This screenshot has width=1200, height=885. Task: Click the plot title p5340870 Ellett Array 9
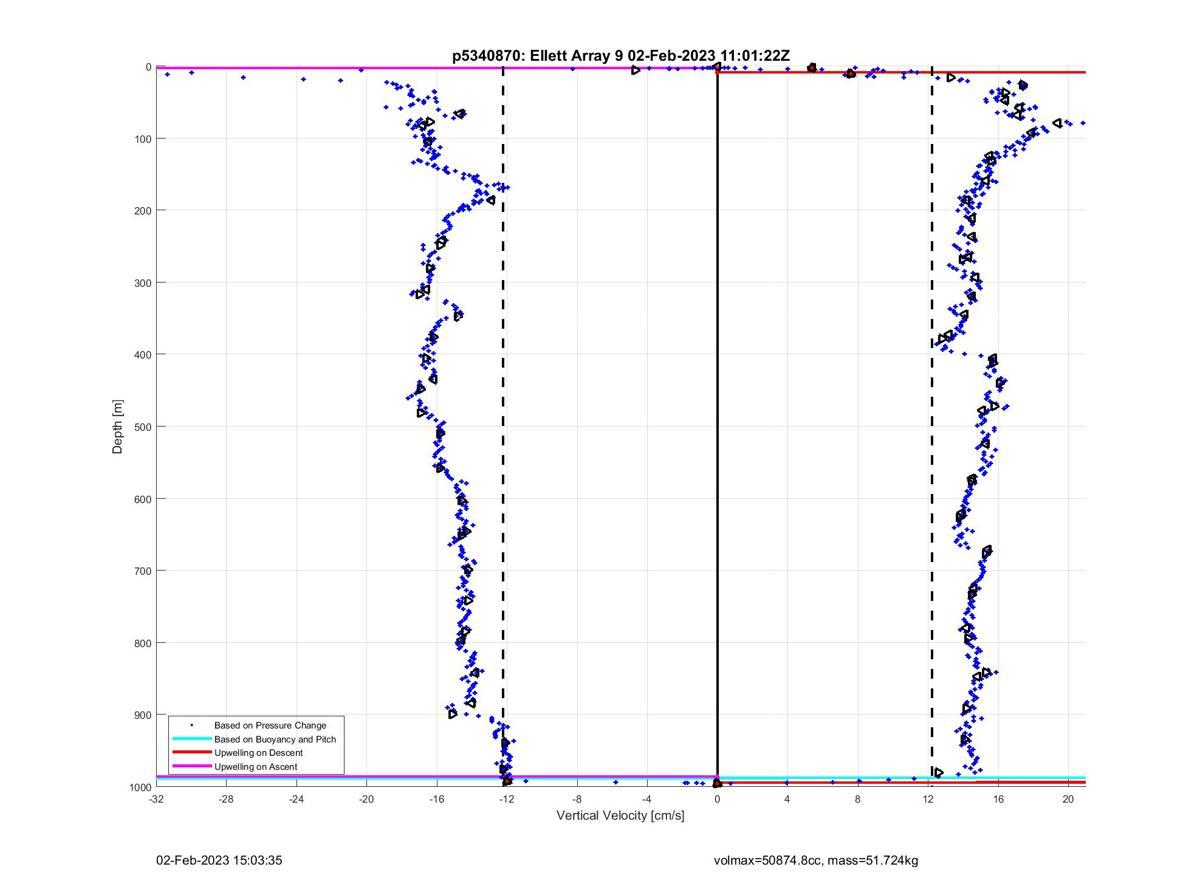[x=621, y=56]
